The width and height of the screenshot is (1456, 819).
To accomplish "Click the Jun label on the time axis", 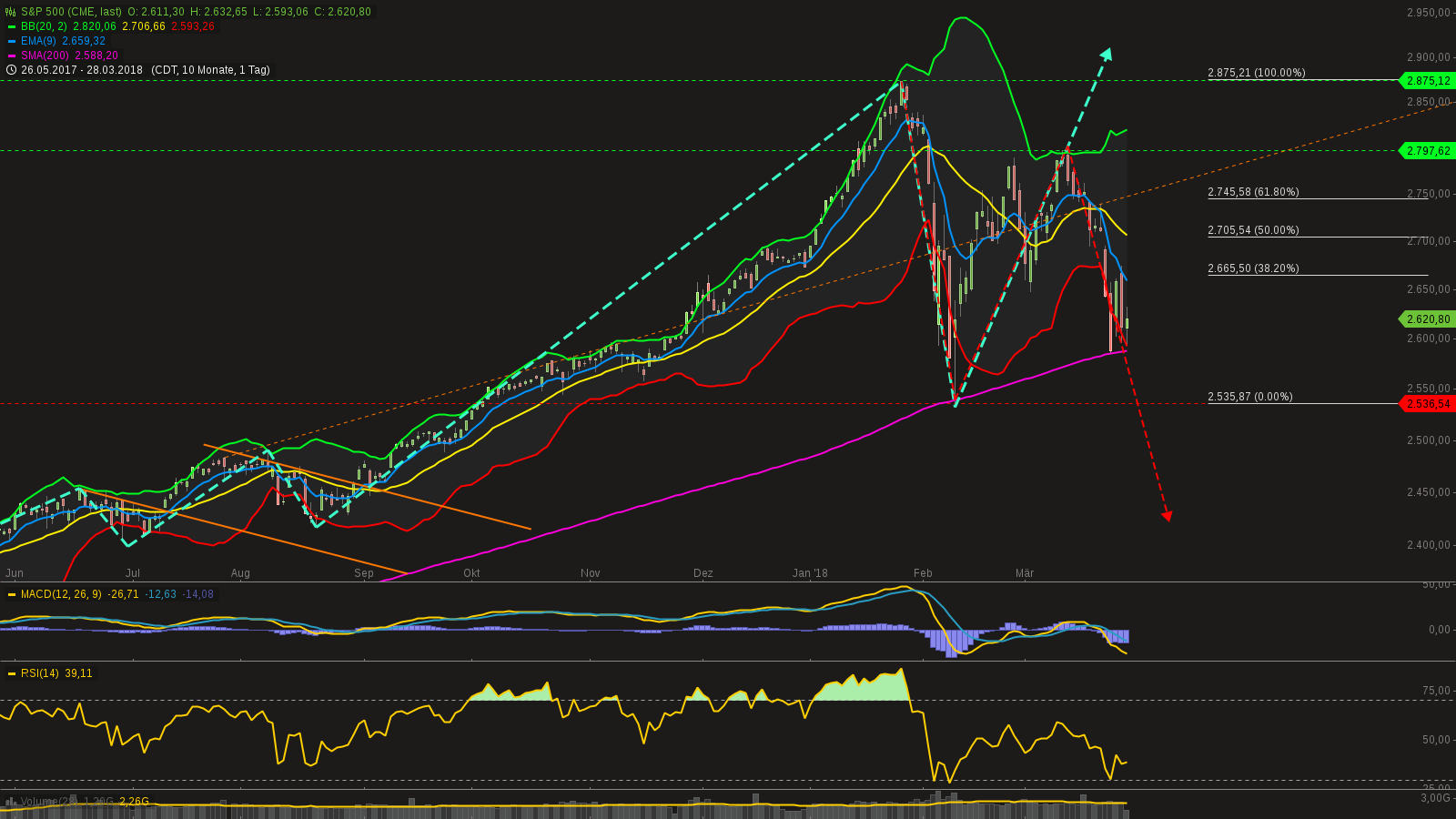I will click(15, 573).
